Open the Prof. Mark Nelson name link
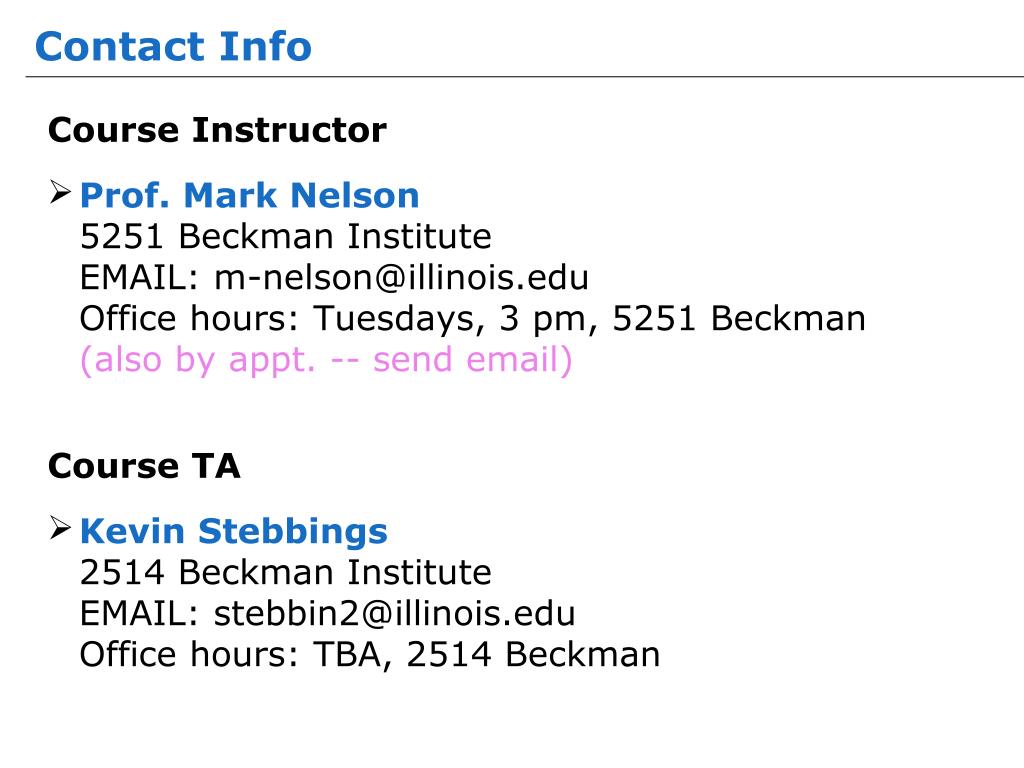 tap(249, 195)
